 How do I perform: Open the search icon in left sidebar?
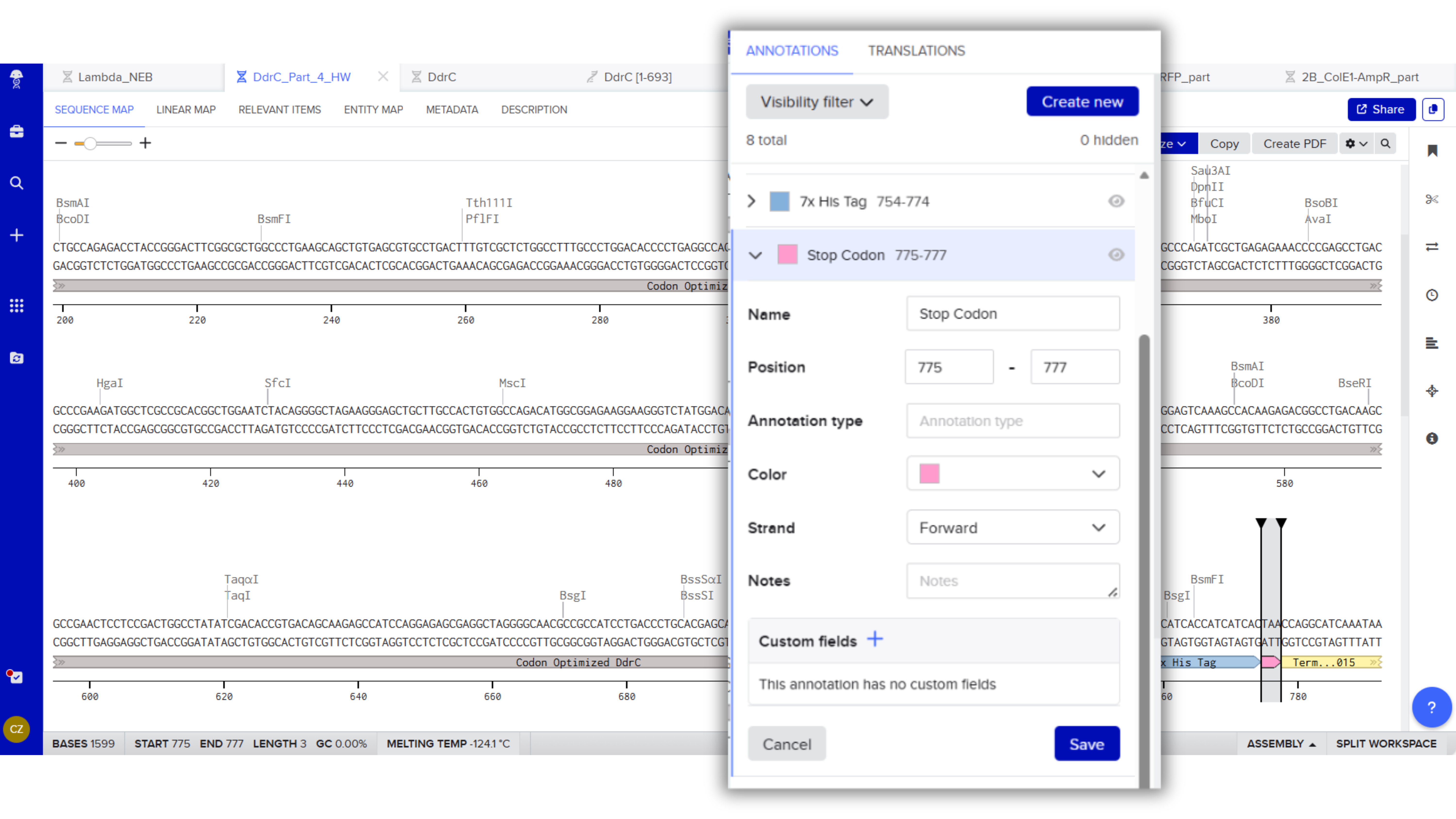(17, 183)
